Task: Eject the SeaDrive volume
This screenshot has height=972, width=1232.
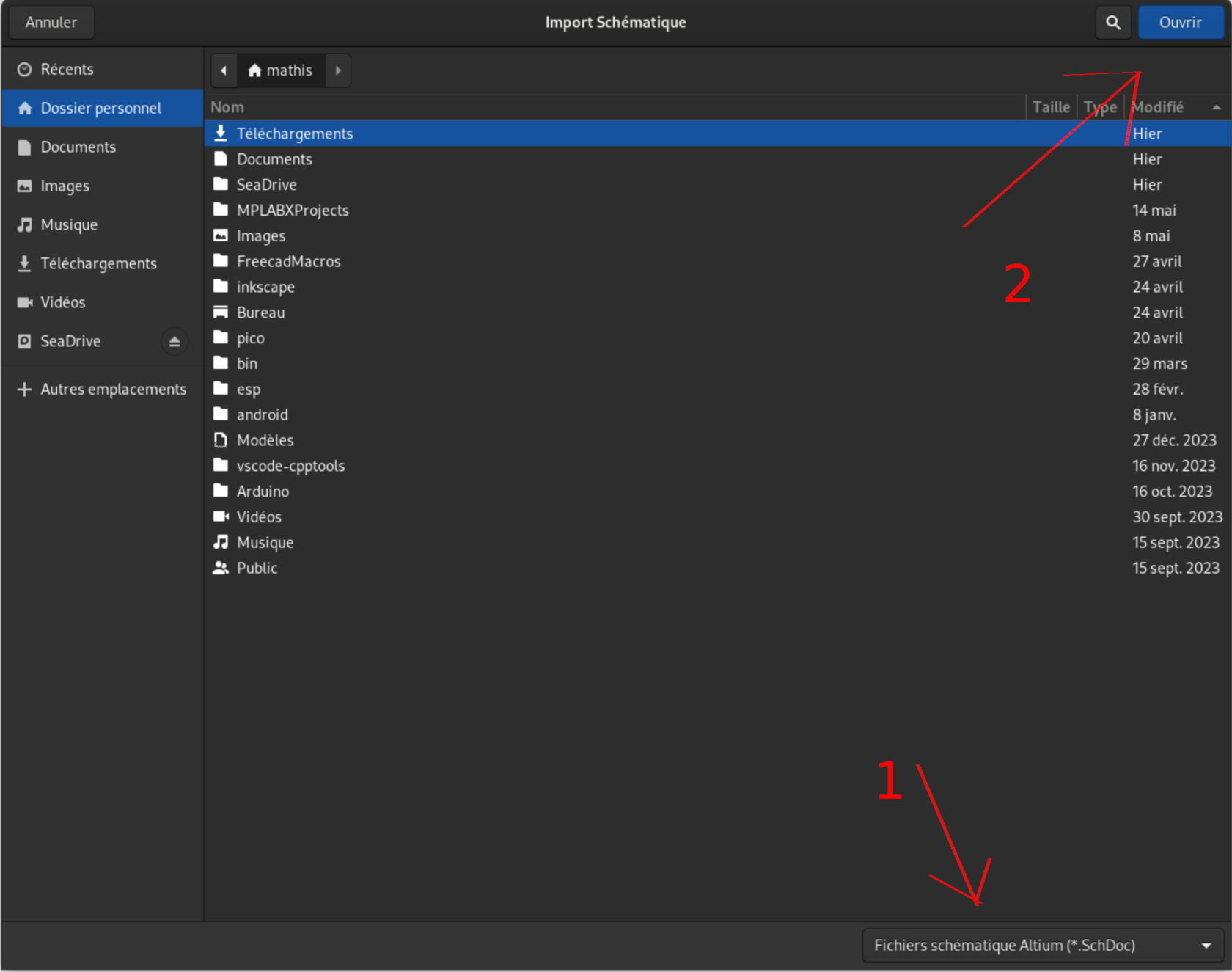Action: (x=175, y=341)
